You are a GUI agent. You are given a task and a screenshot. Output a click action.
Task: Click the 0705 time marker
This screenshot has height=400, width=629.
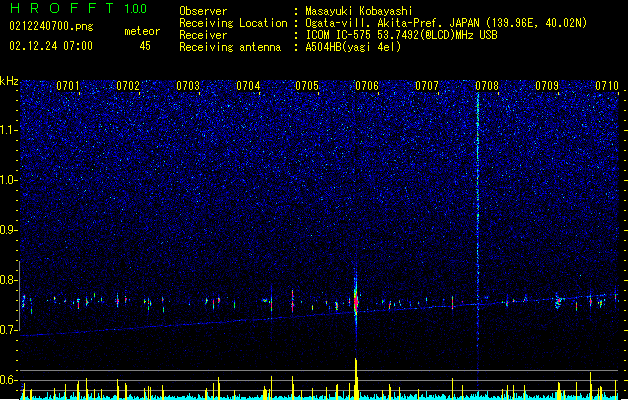click(x=307, y=86)
